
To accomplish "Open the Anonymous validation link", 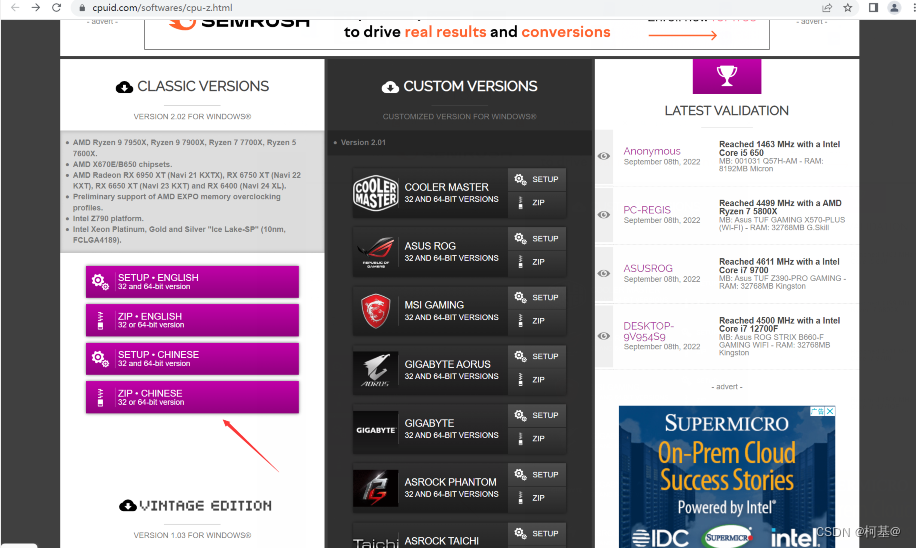I will click(652, 151).
